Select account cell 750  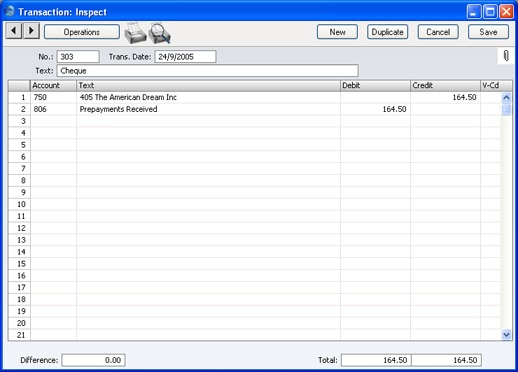[53, 97]
